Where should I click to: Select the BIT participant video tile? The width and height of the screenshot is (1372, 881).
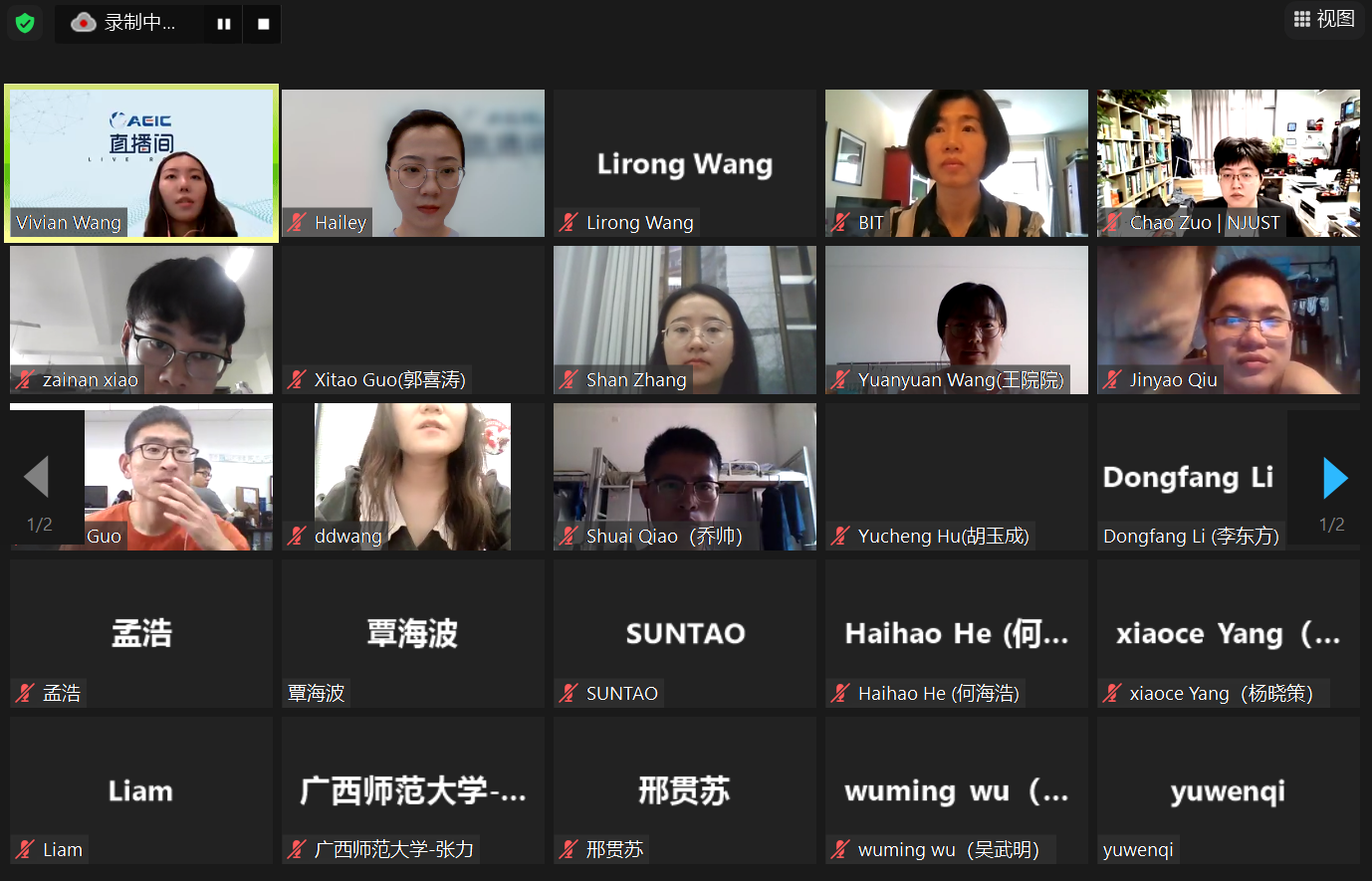pos(957,163)
